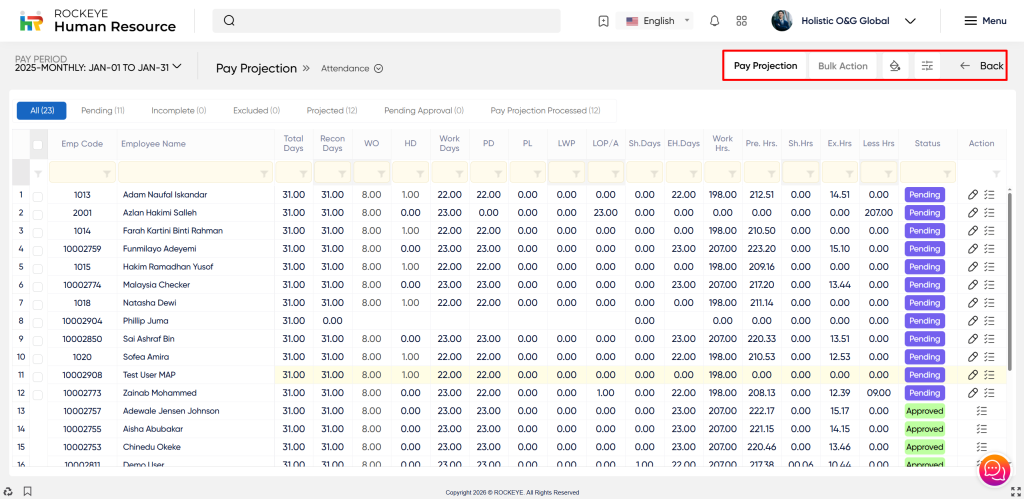Open the apps grid icon
Viewport: 1024px width, 499px height.
741,21
